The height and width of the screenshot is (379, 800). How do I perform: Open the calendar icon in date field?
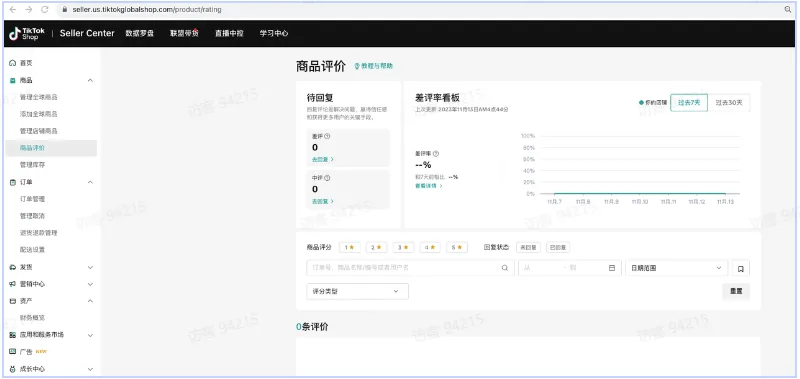[612, 268]
